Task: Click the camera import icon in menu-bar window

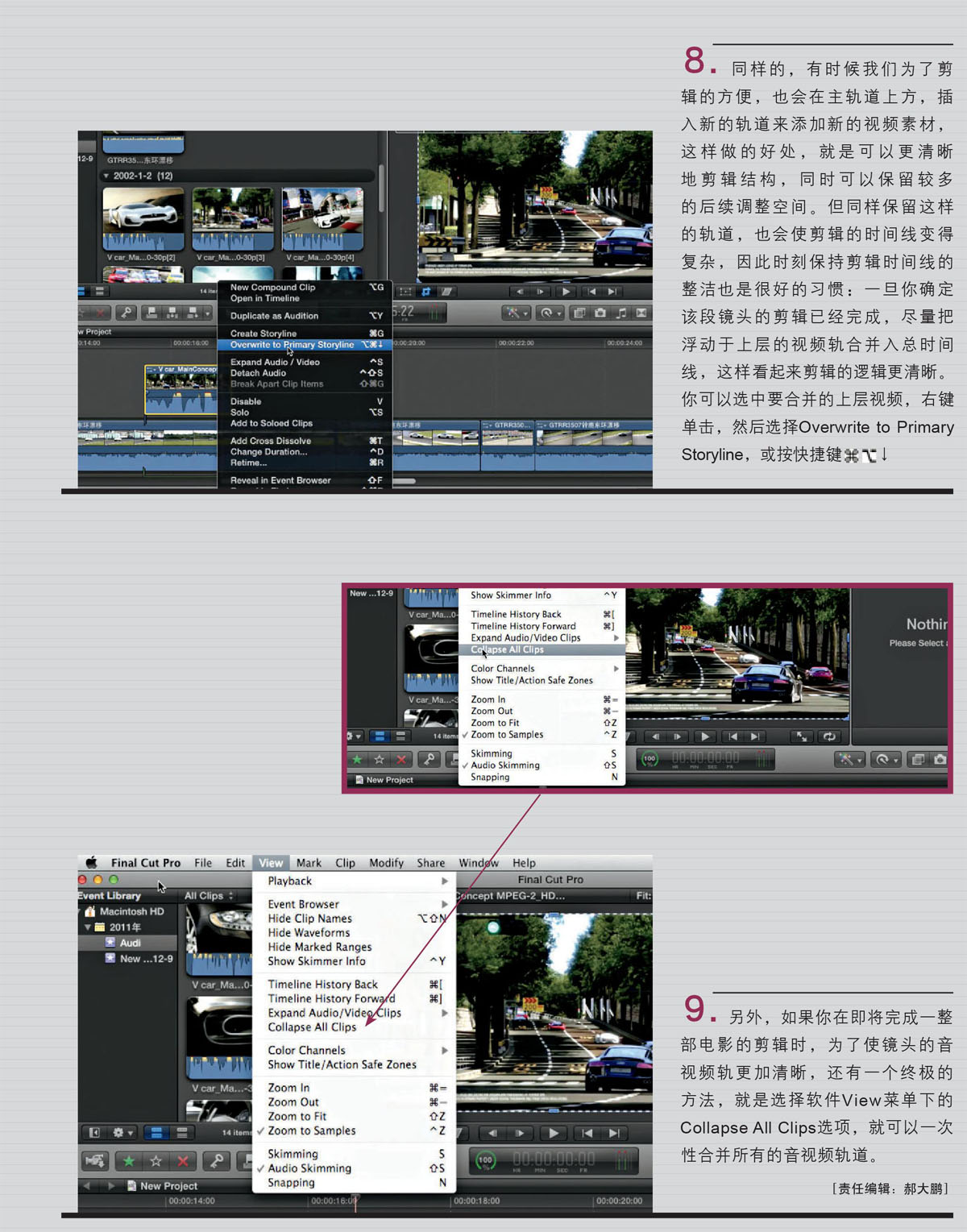Action: point(95,1160)
